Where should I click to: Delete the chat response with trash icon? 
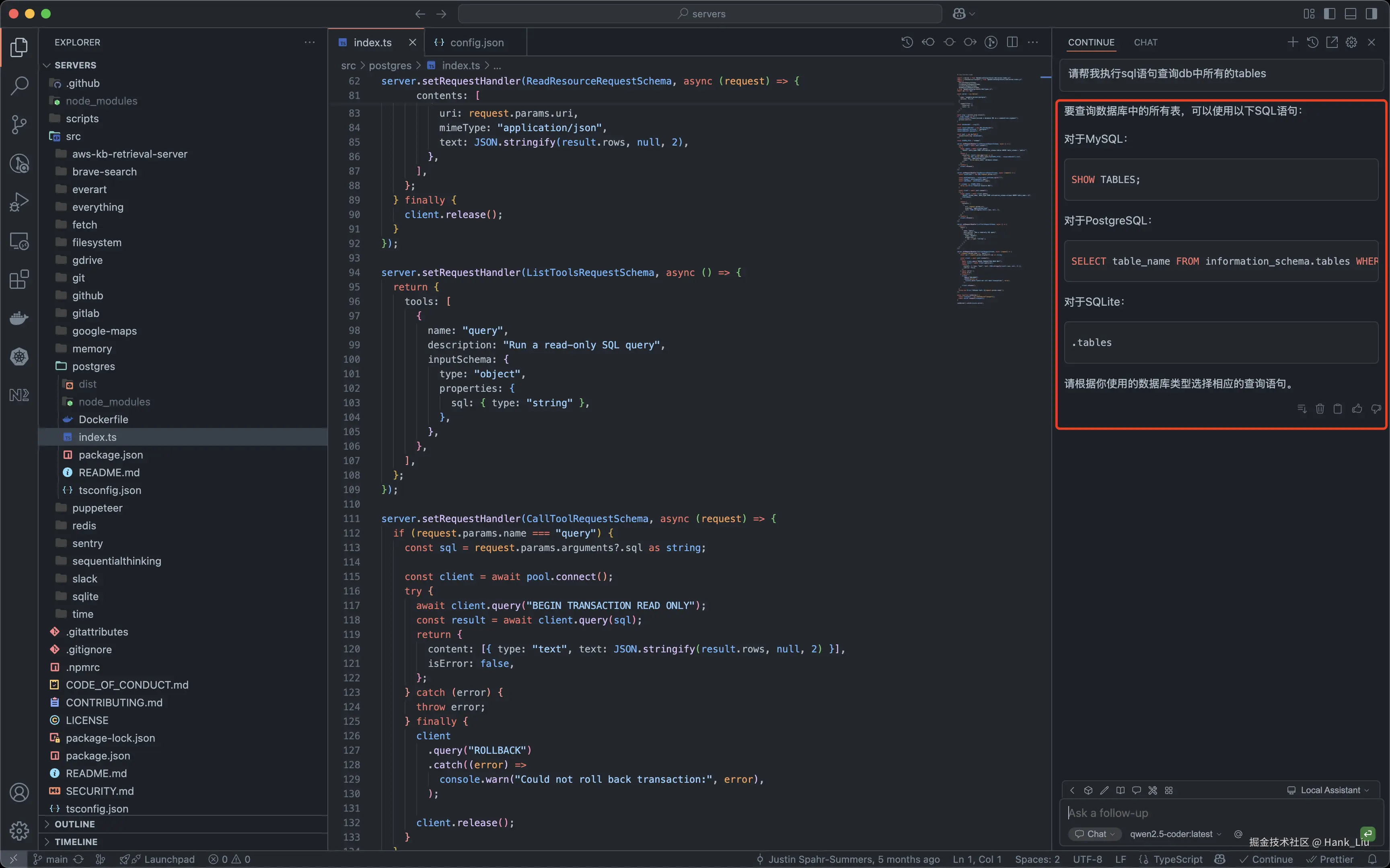coord(1320,409)
